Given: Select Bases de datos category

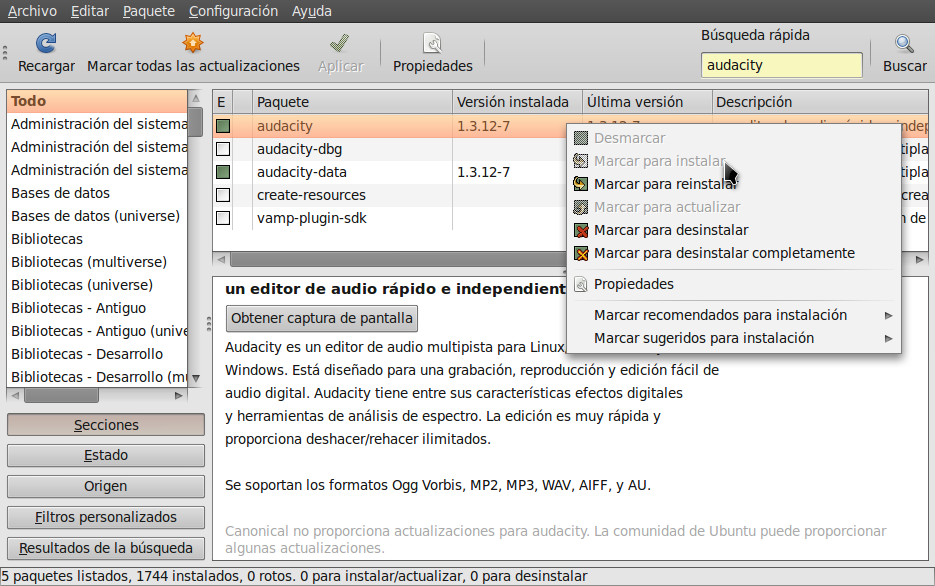Looking at the screenshot, I should point(97,193).
